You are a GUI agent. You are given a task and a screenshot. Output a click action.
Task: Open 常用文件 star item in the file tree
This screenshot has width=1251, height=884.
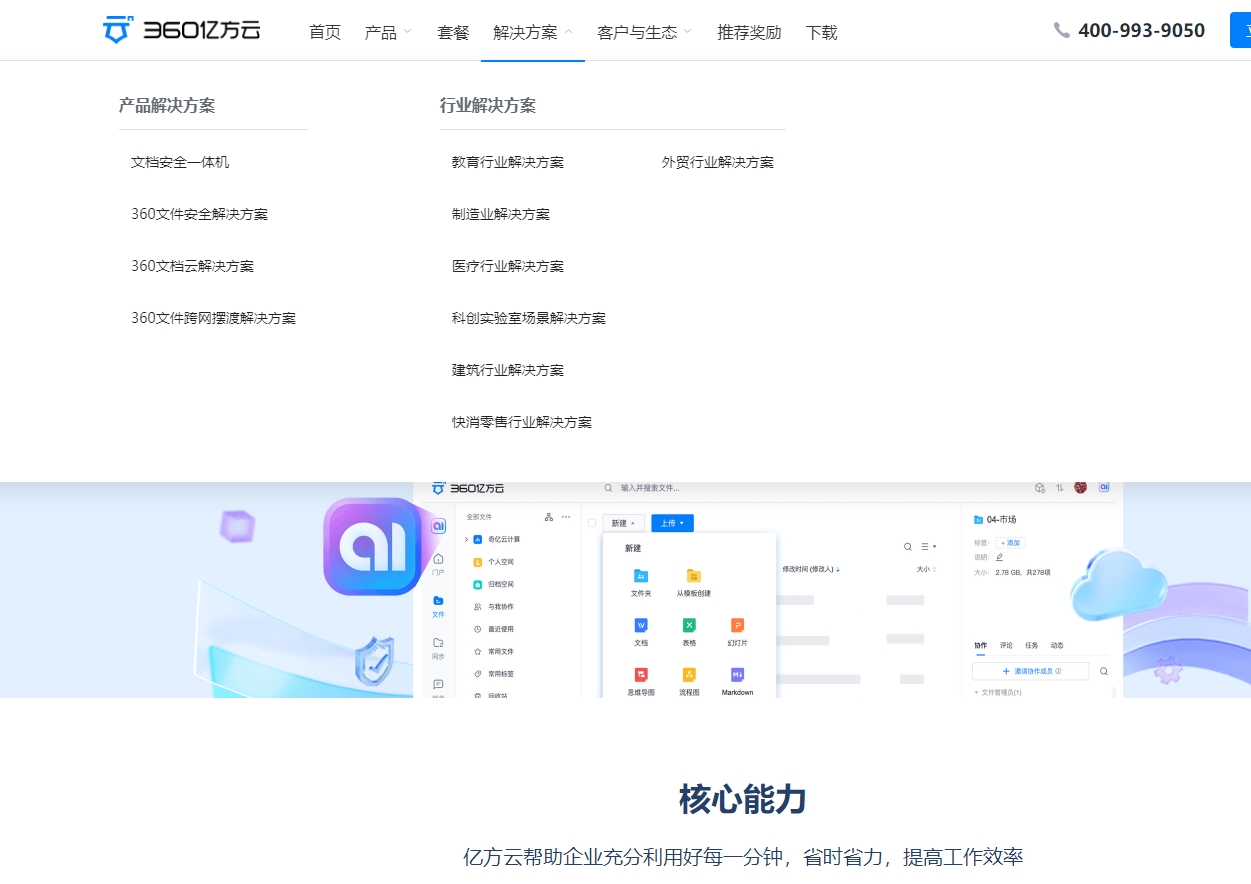point(494,651)
